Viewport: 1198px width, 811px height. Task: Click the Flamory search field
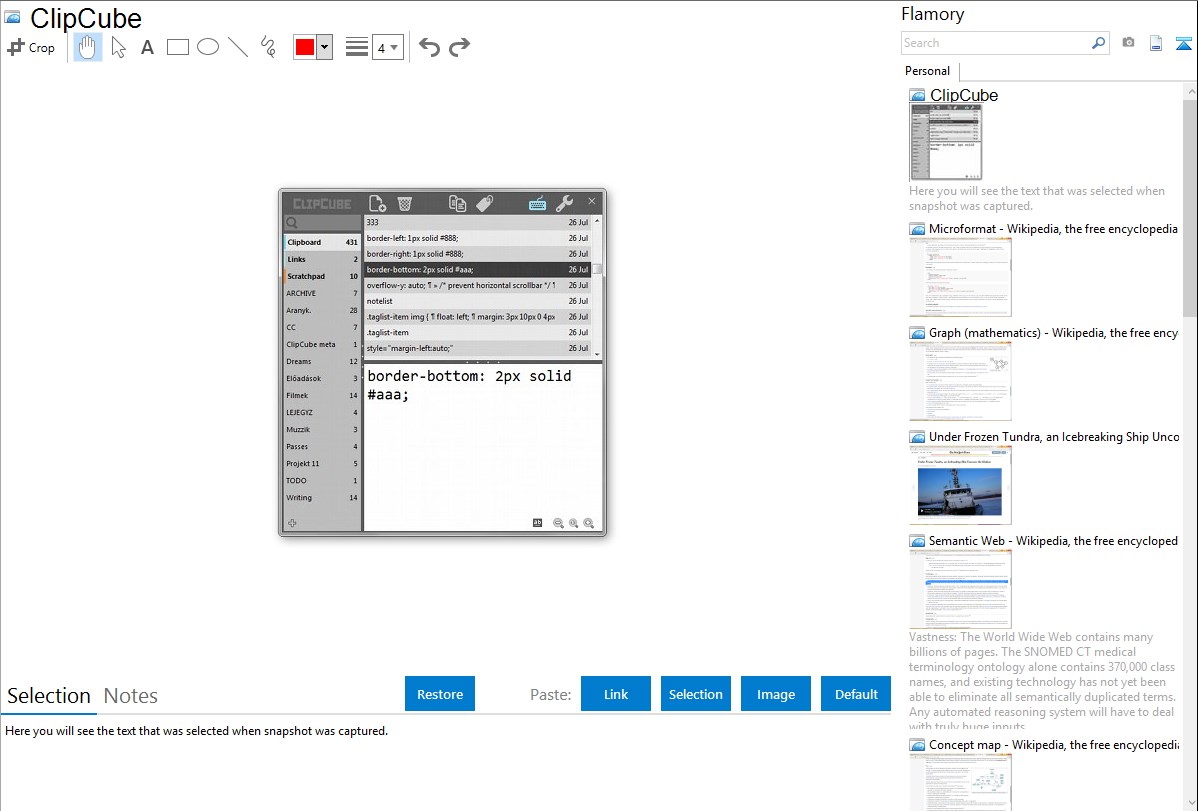[x=996, y=44]
